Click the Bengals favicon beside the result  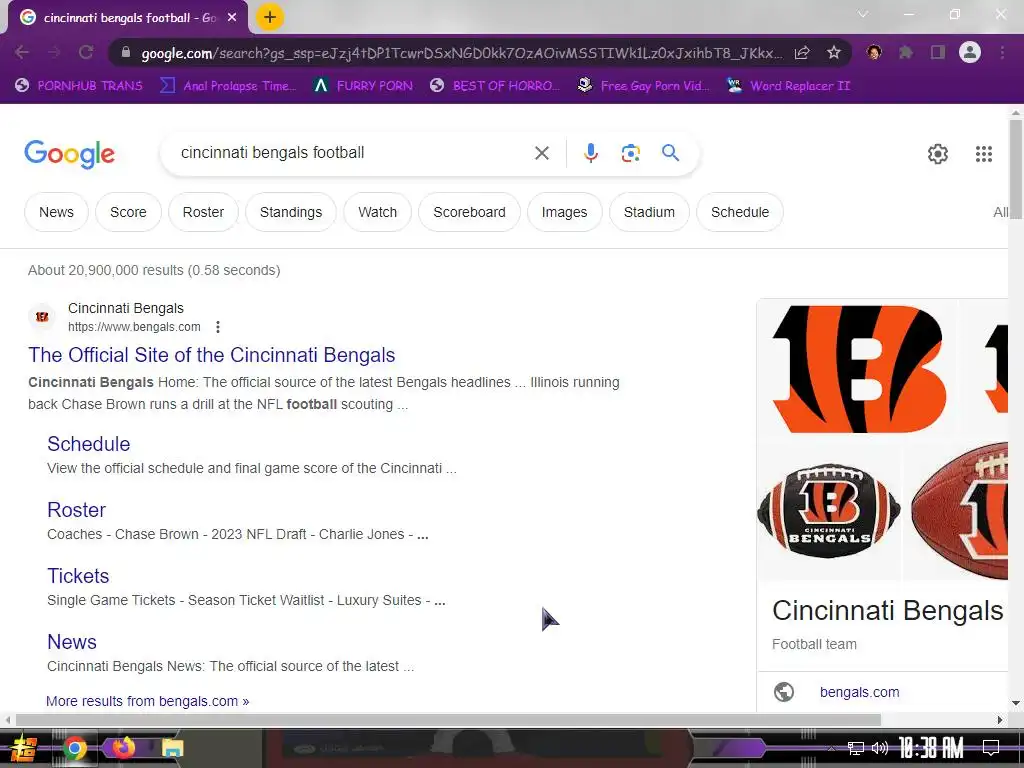[x=42, y=317]
